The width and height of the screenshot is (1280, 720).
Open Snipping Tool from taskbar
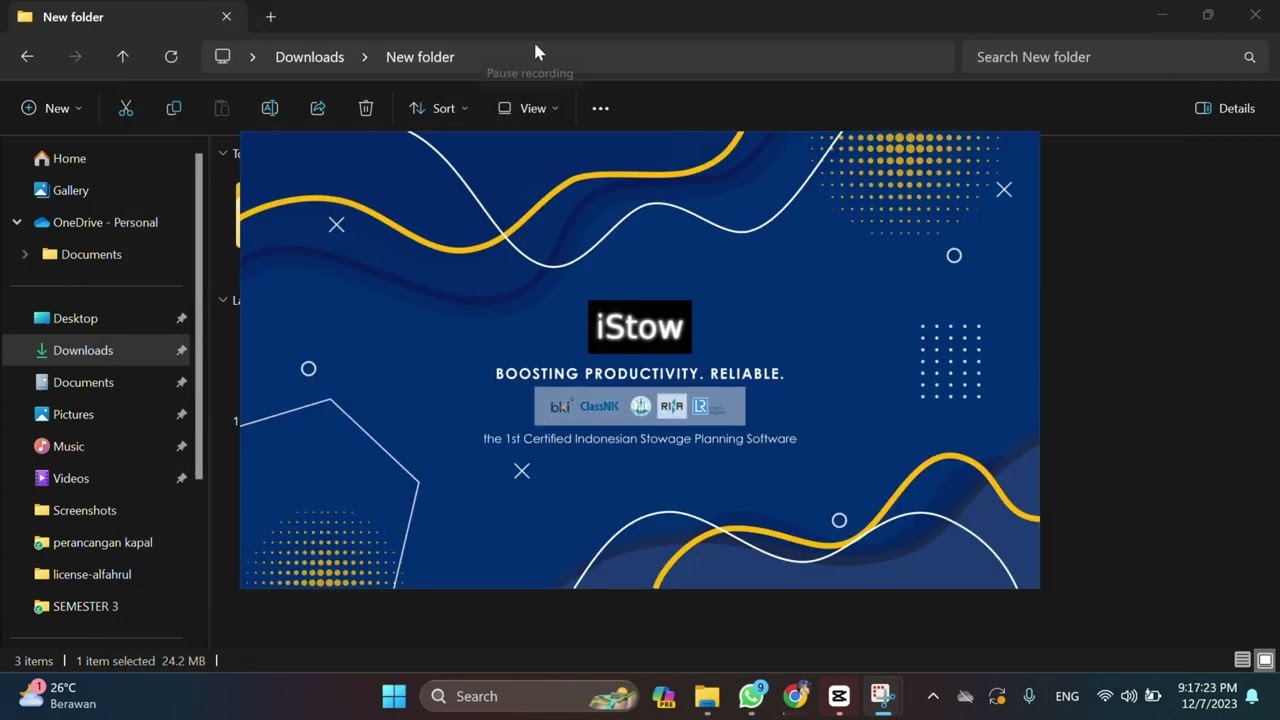coord(881,696)
